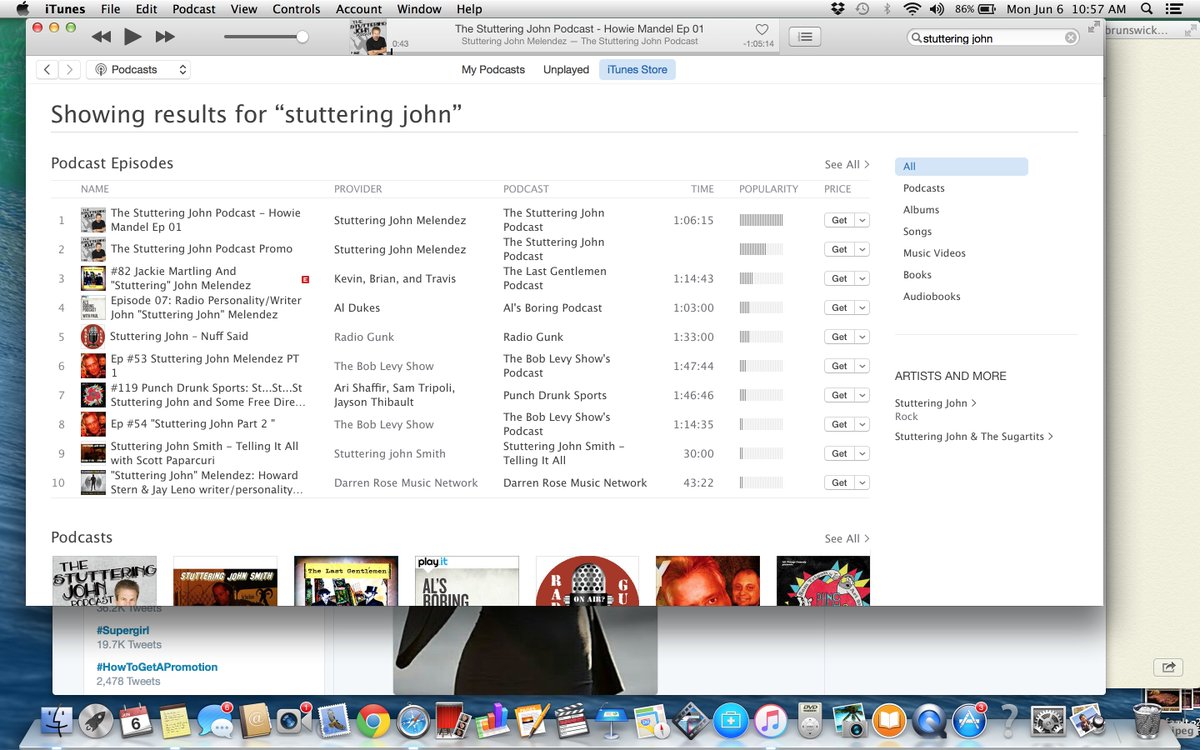Open Time Machine menu bar icon
Screen dimensions: 1200x750
[862, 9]
